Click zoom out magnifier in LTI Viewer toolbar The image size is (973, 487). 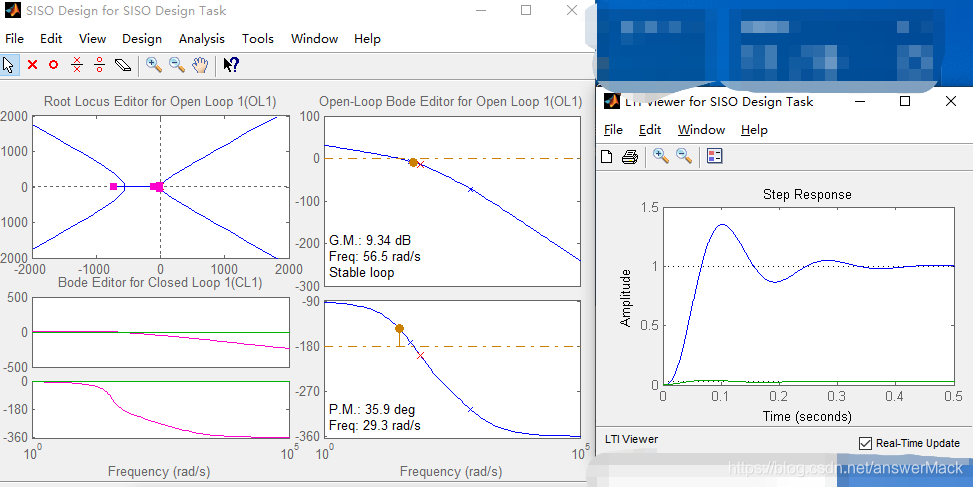684,156
